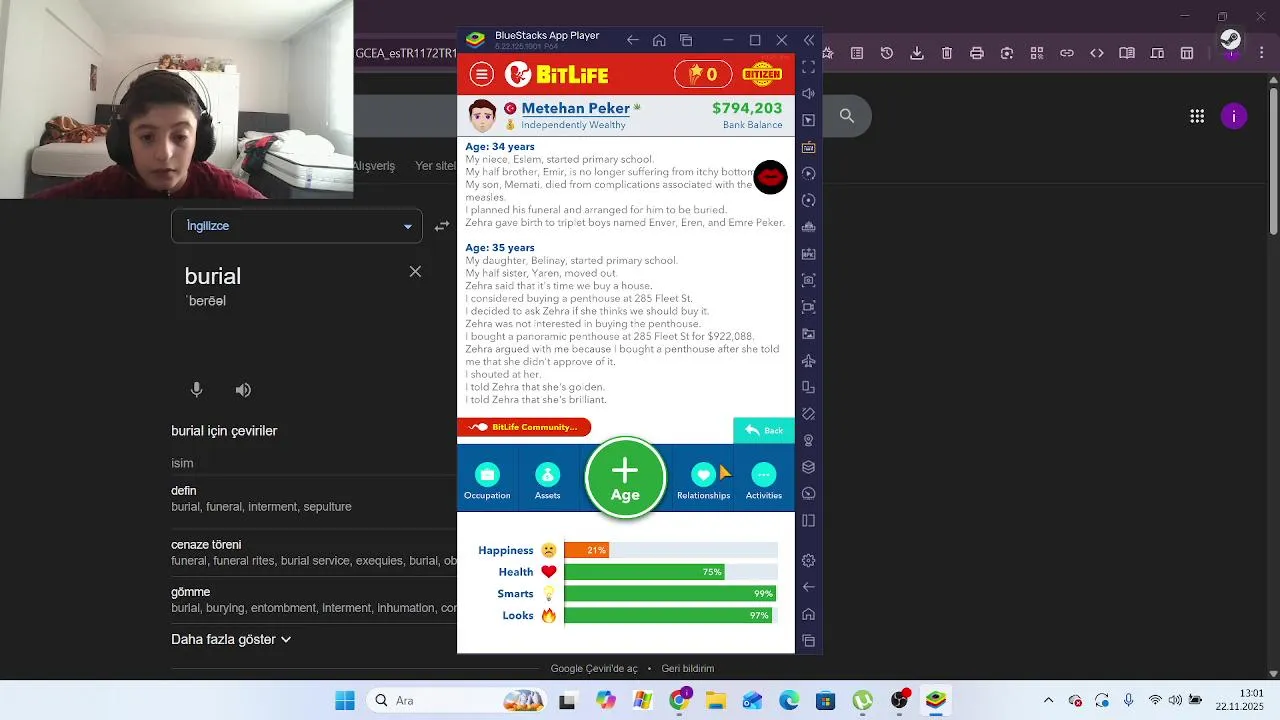Click the Android recent apps icon in sidebar
The width and height of the screenshot is (1280, 720).
tap(809, 641)
